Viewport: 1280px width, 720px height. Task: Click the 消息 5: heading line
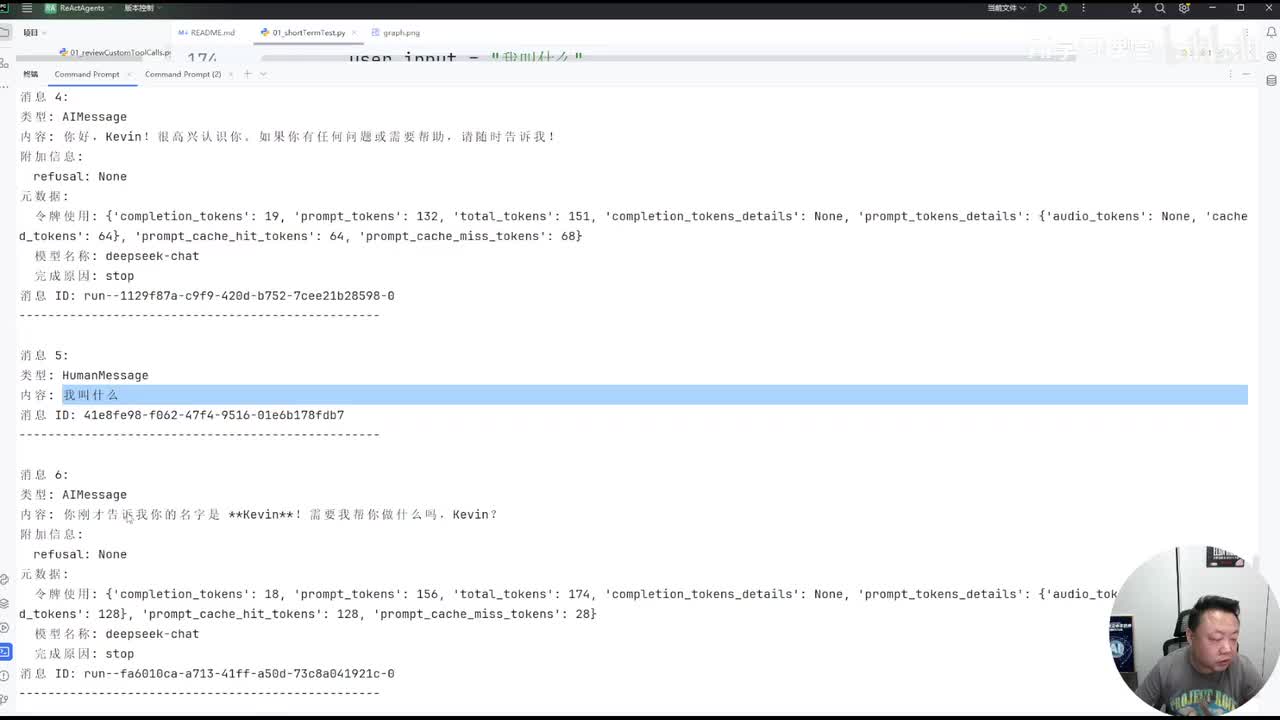[x=44, y=355]
